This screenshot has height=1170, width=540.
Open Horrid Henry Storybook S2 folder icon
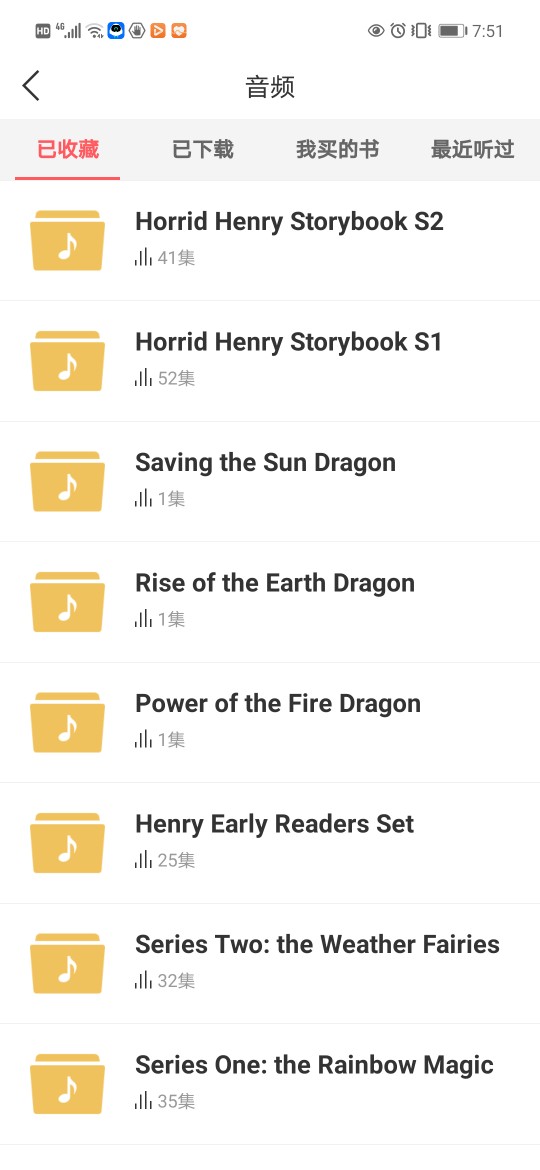[x=67, y=240]
